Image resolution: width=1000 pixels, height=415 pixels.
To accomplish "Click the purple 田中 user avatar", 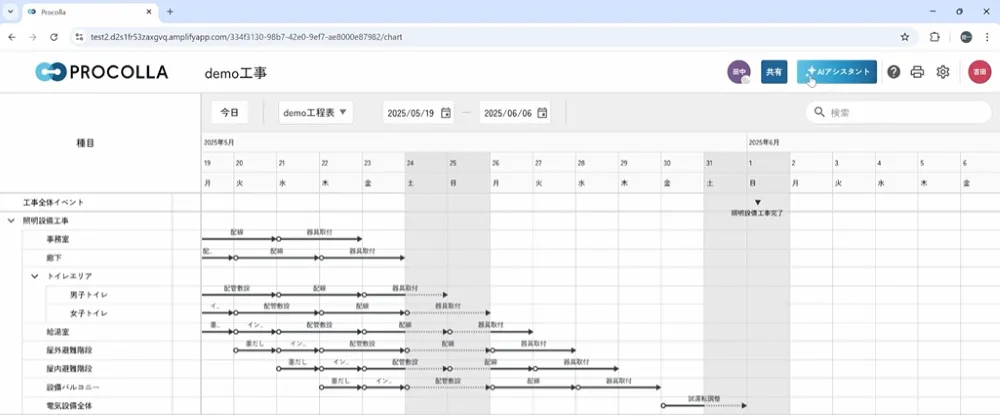I will [x=739, y=72].
